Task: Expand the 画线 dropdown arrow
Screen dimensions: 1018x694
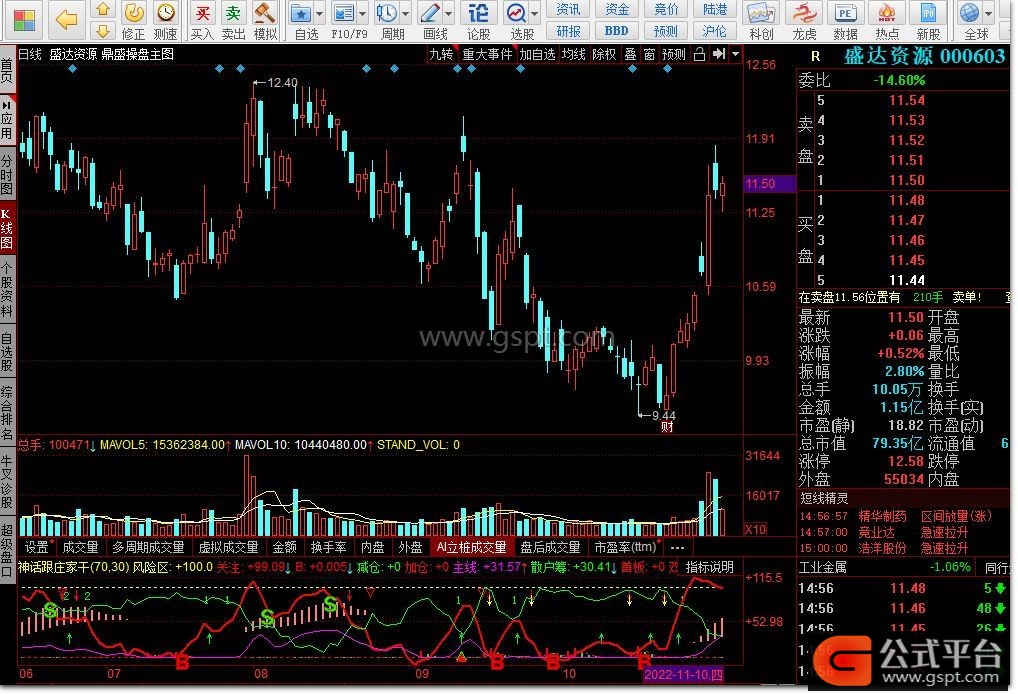Action: 449,13
